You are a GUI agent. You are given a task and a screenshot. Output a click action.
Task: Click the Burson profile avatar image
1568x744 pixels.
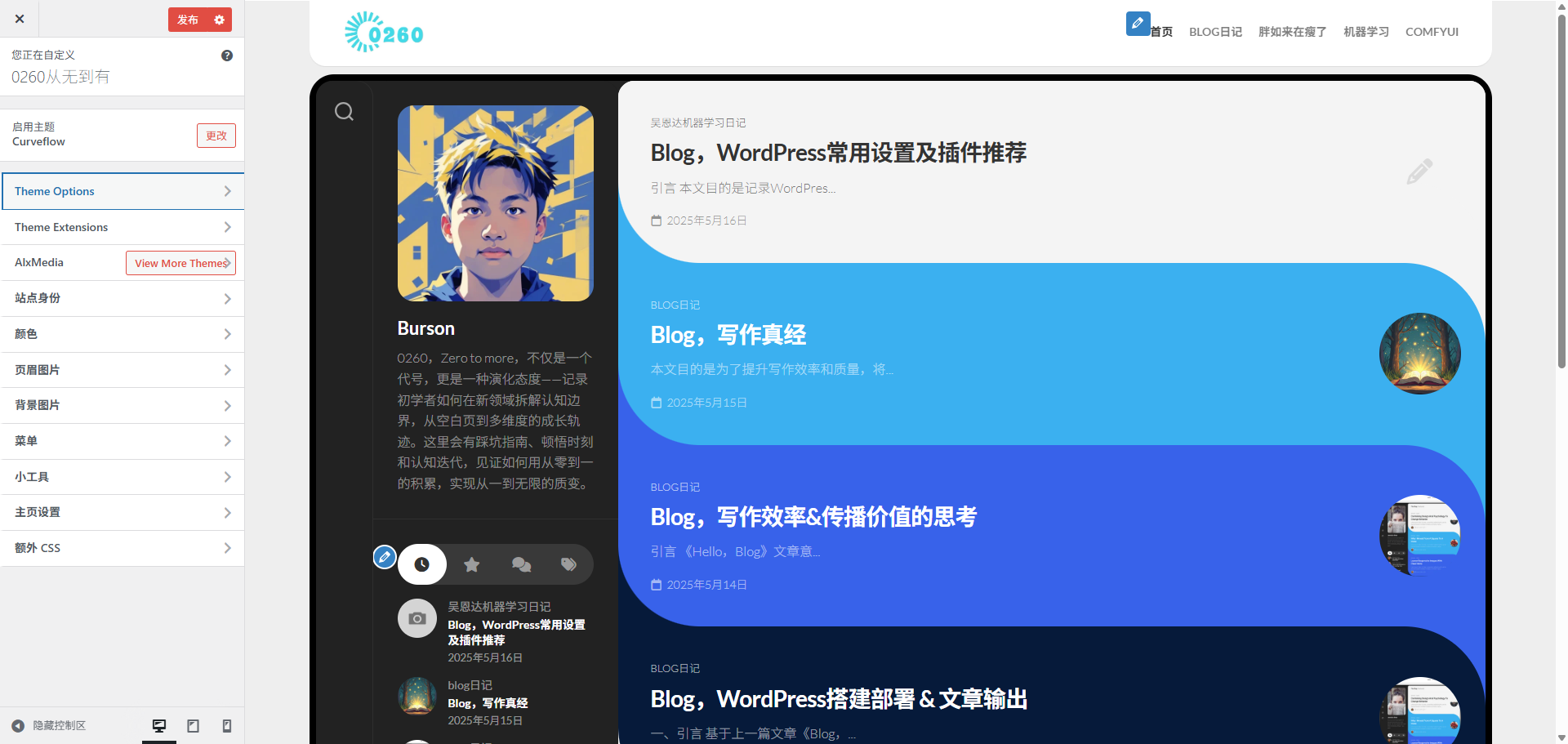[495, 203]
